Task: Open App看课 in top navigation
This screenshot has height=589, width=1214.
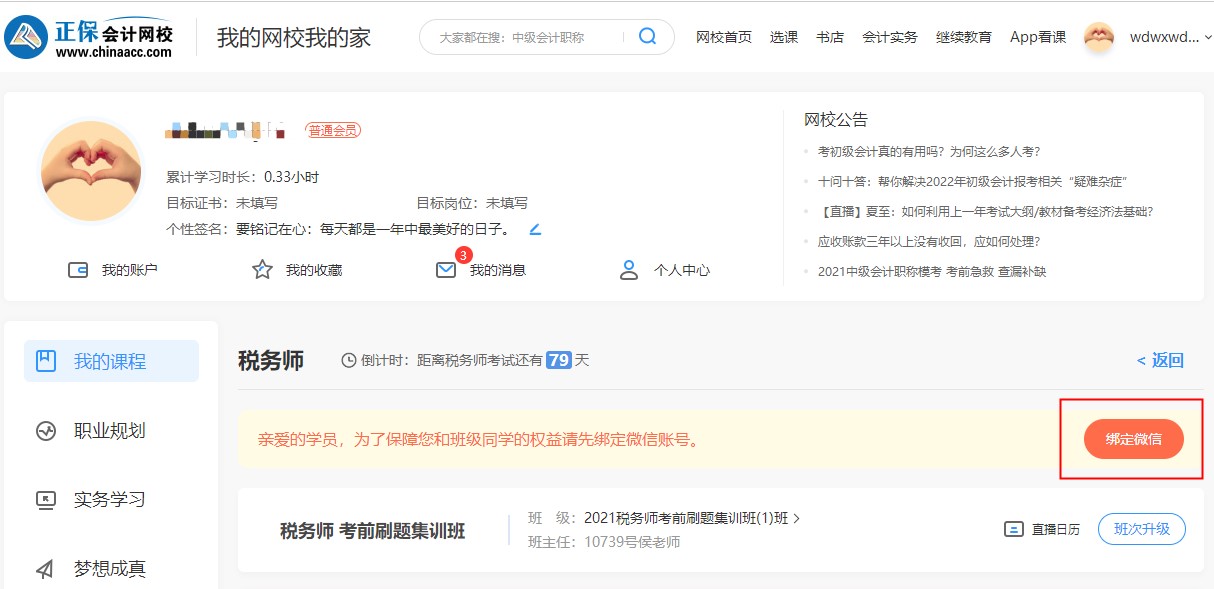Action: click(1038, 37)
